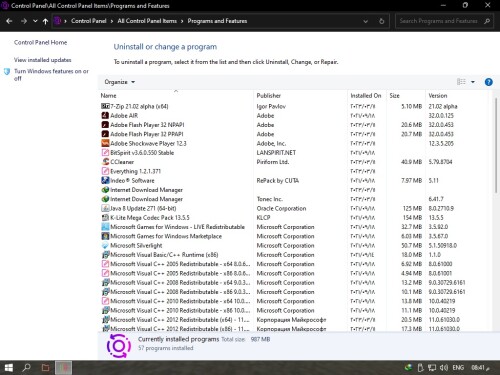
Task: Select the Microsoft Visual C++ 2008 Redistributable x64 row
Action: pos(295,283)
